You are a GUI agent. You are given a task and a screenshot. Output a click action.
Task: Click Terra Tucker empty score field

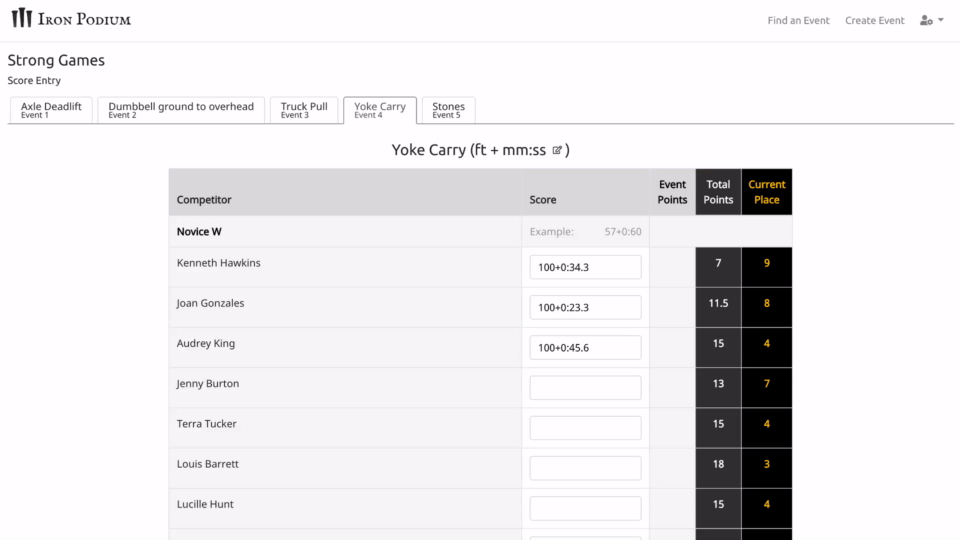(585, 428)
